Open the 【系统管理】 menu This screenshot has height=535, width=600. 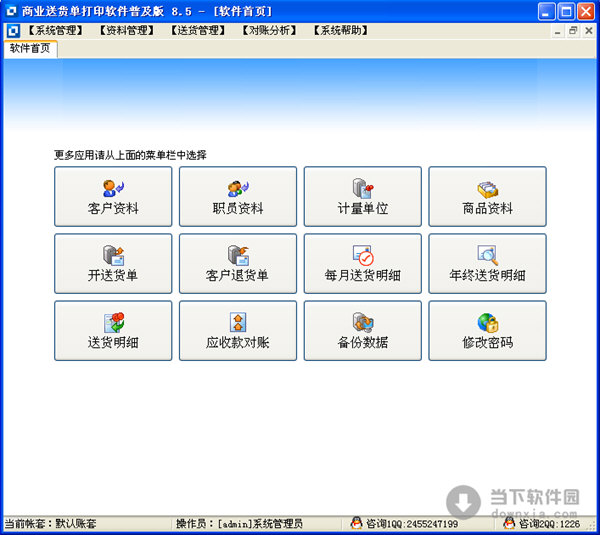pyautogui.click(x=55, y=31)
